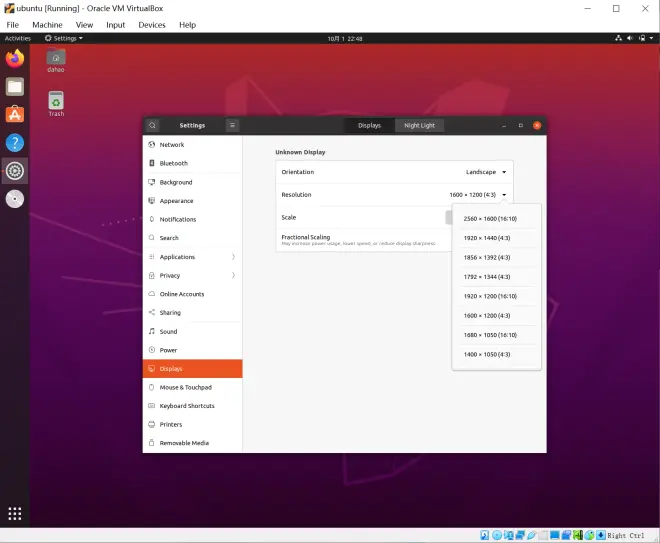Click the VirtualBox keyboard capture arrow icon
This screenshot has height=543, width=660.
tap(601, 535)
